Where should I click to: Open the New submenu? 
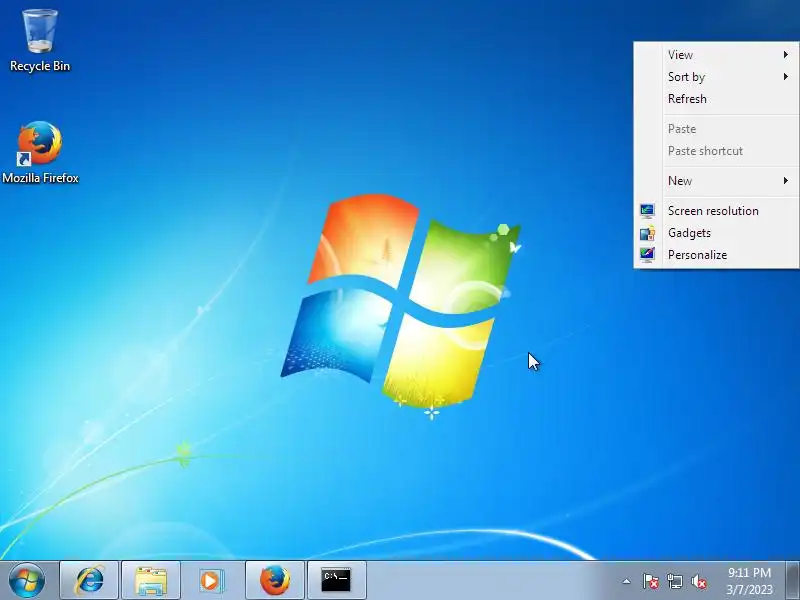[717, 181]
